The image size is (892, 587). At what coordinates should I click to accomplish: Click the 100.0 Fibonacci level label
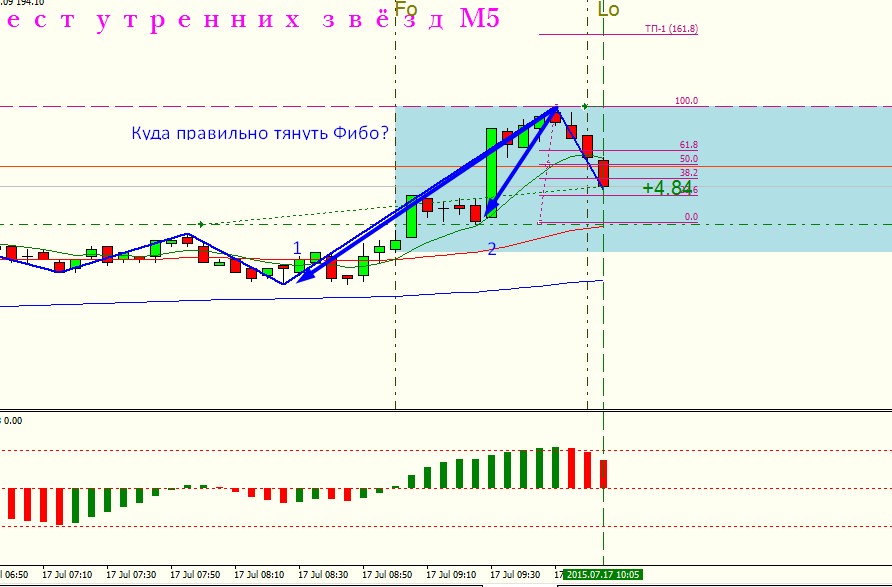click(x=687, y=101)
